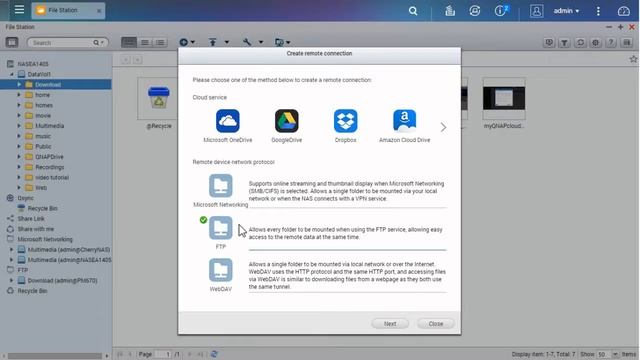
Task: Open the top bar search
Action: coord(413,11)
